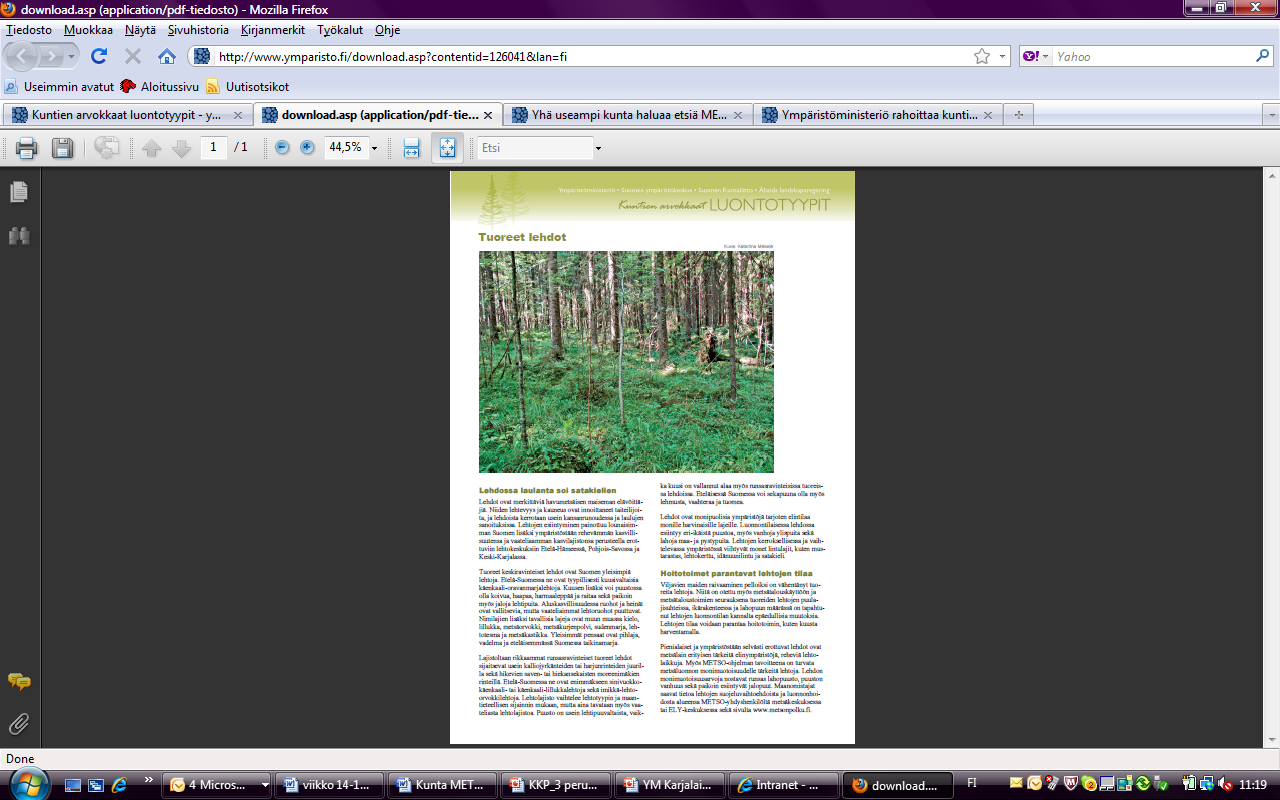The width and height of the screenshot is (1280, 800).
Task: Fit one full page in the window
Action: click(447, 148)
